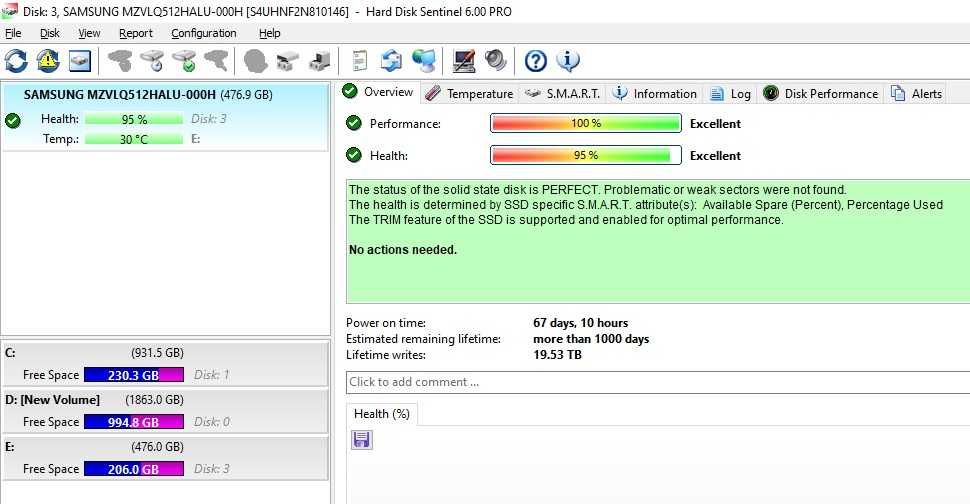Click the network globe monitor icon
This screenshot has height=504, width=970.
click(424, 61)
